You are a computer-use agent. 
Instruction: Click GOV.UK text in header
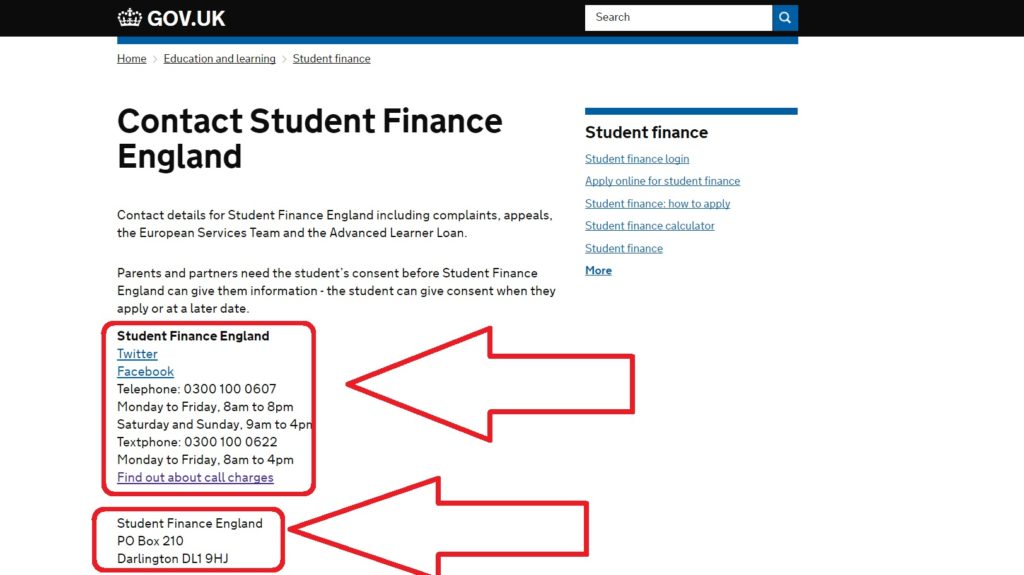186,18
